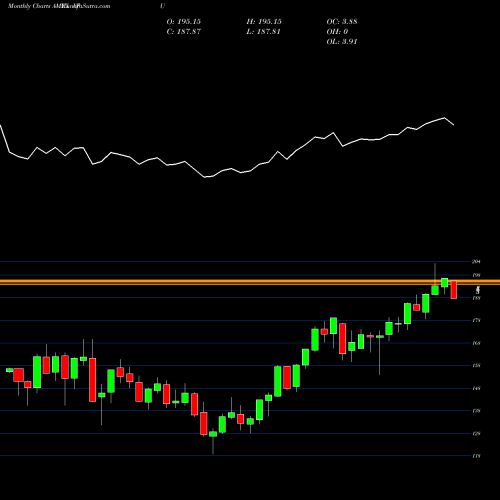Click the 118 price axis label

coord(476,456)
